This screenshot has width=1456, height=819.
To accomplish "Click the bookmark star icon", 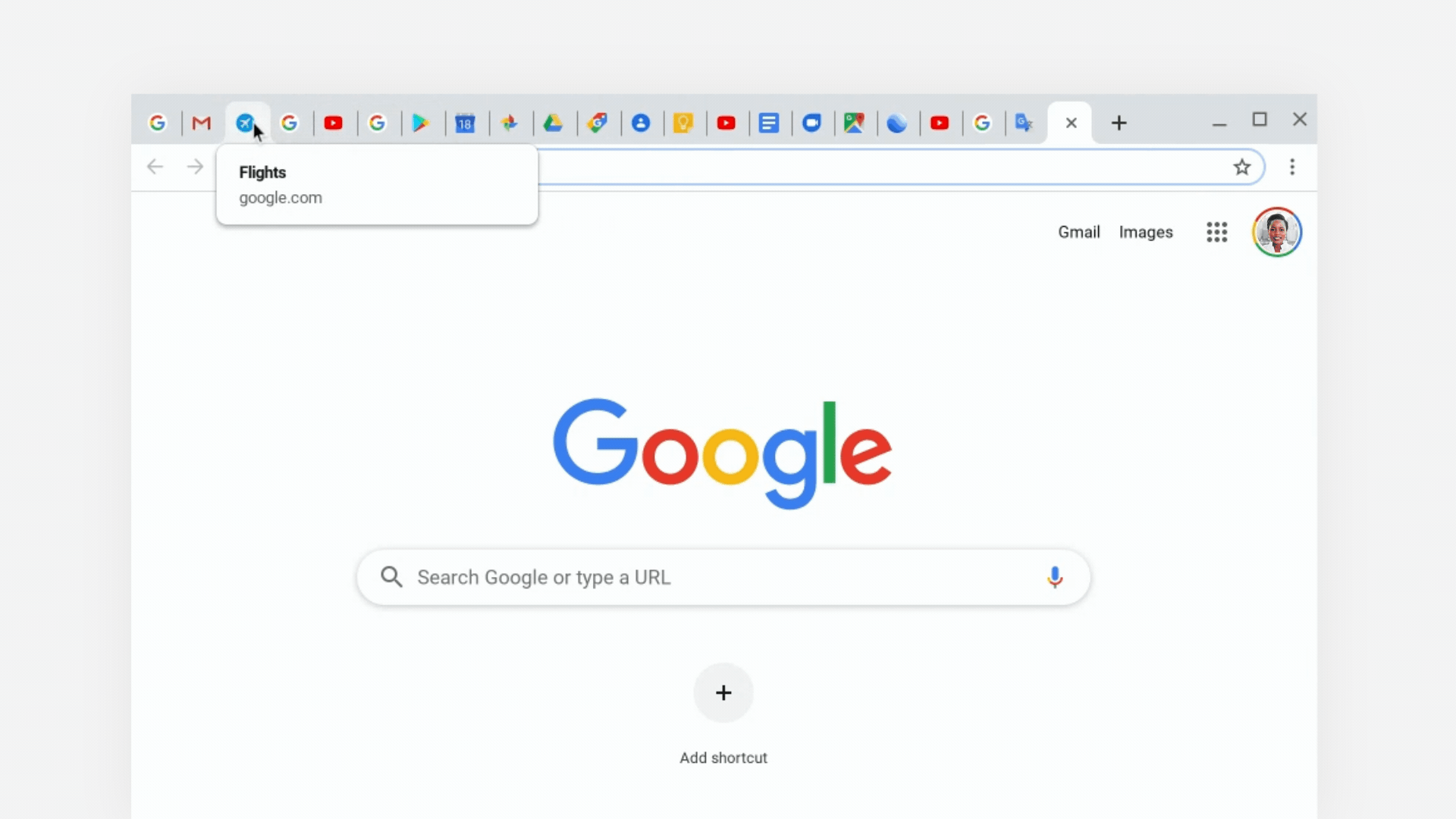I will 1242,167.
